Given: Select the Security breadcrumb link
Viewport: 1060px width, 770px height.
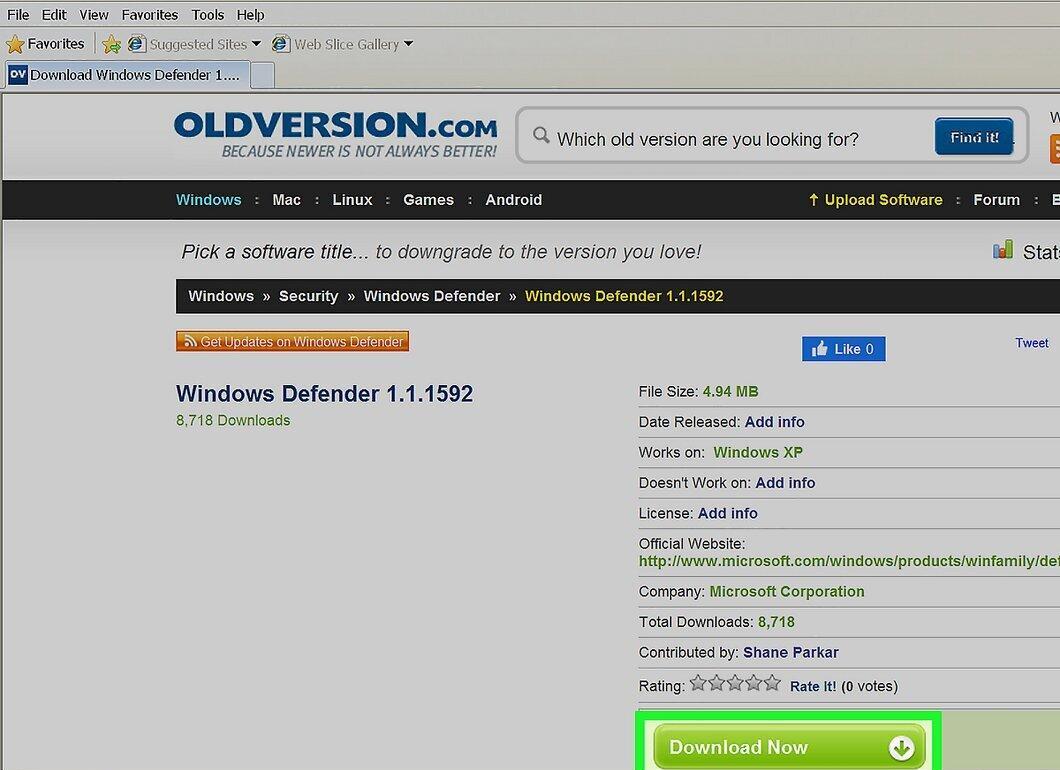Looking at the screenshot, I should point(308,296).
